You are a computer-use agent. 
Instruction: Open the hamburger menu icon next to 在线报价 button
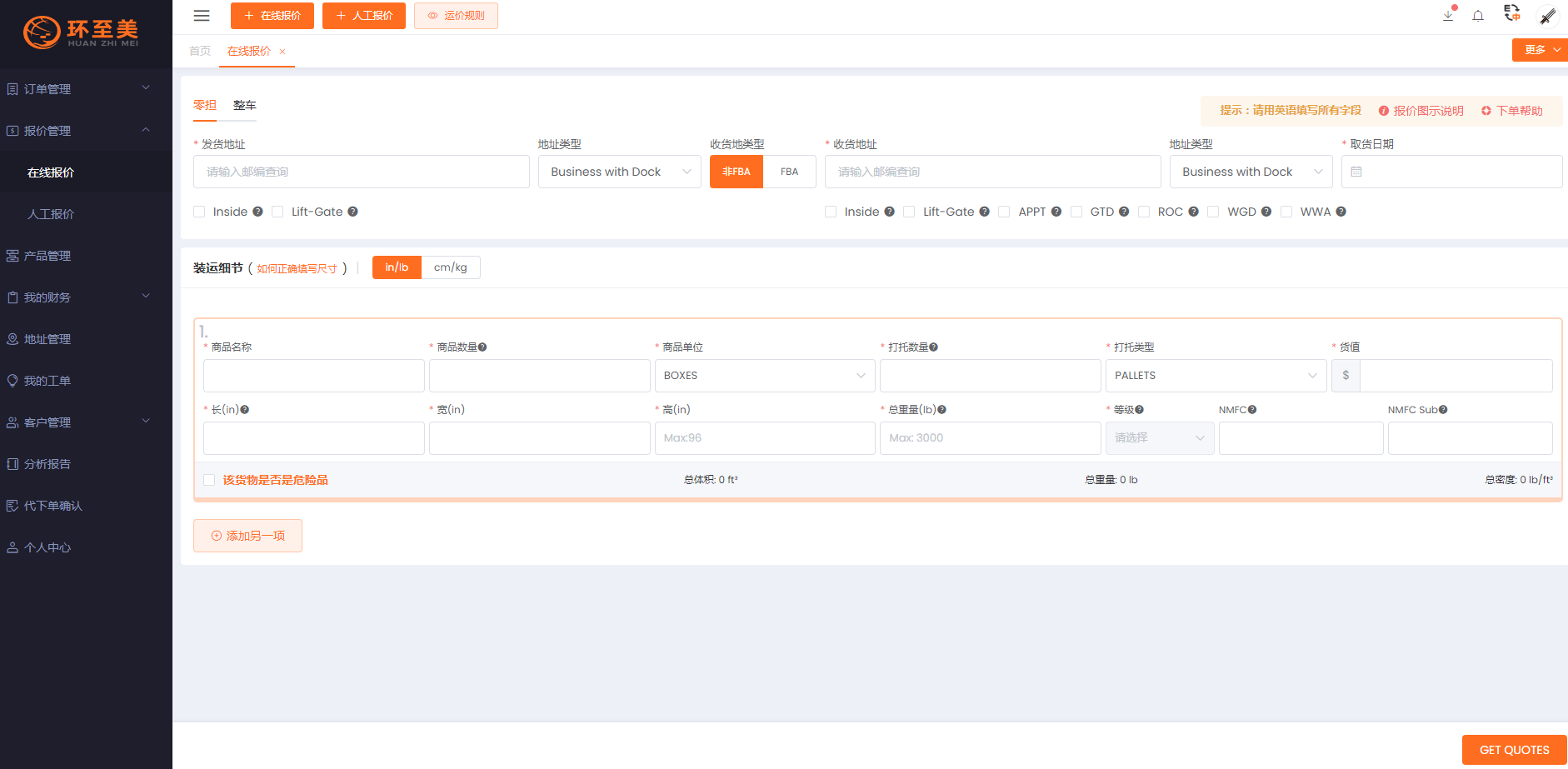coord(201,15)
